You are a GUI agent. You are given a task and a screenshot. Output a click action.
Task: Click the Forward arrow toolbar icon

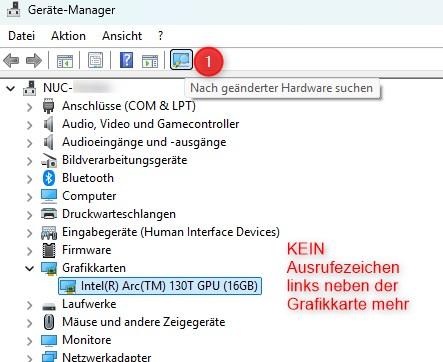tap(34, 61)
